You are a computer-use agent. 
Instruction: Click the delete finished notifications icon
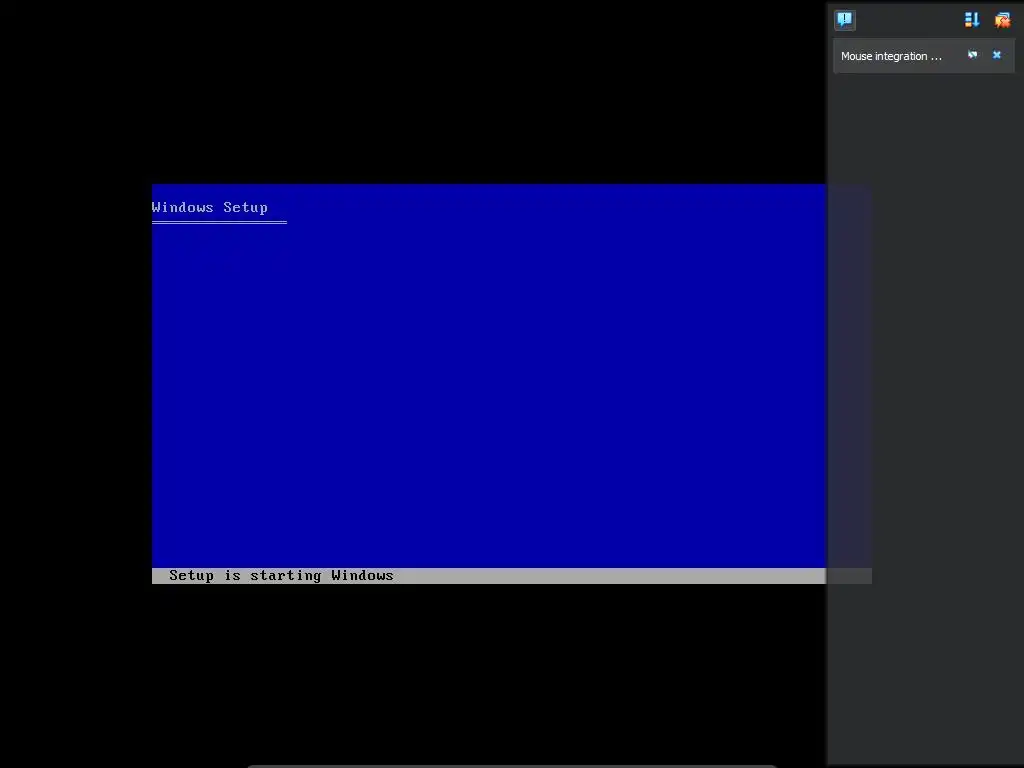click(1002, 20)
